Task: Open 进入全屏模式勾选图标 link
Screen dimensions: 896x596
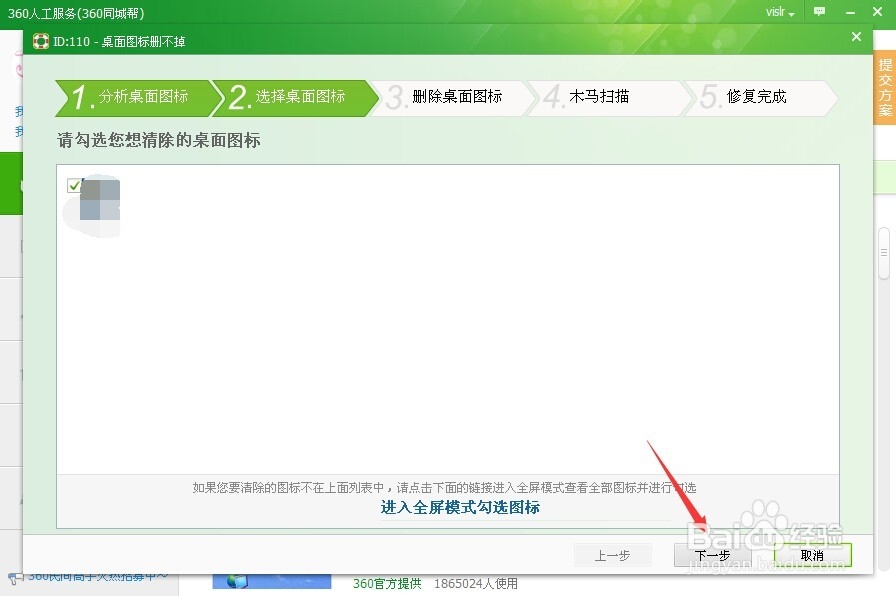Action: pyautogui.click(x=460, y=509)
